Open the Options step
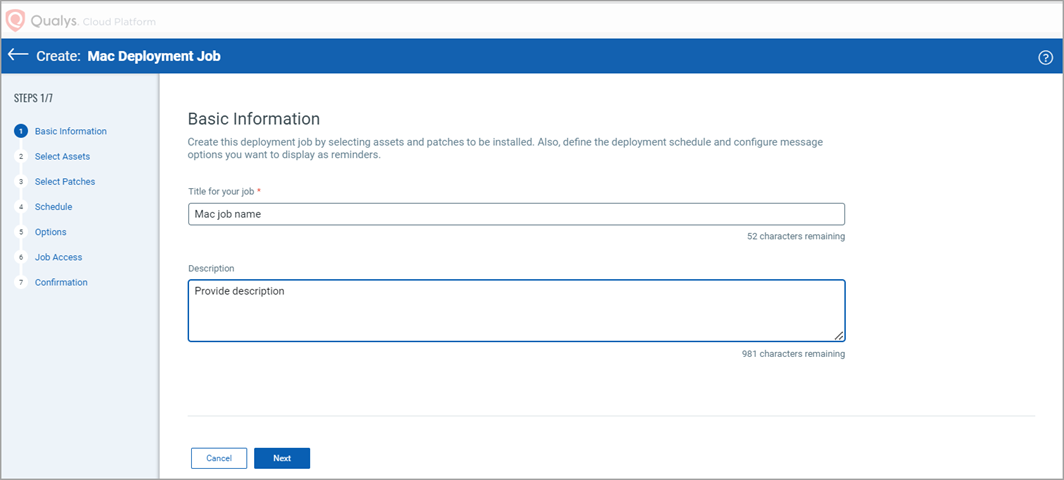This screenshot has width=1064, height=480. [50, 232]
